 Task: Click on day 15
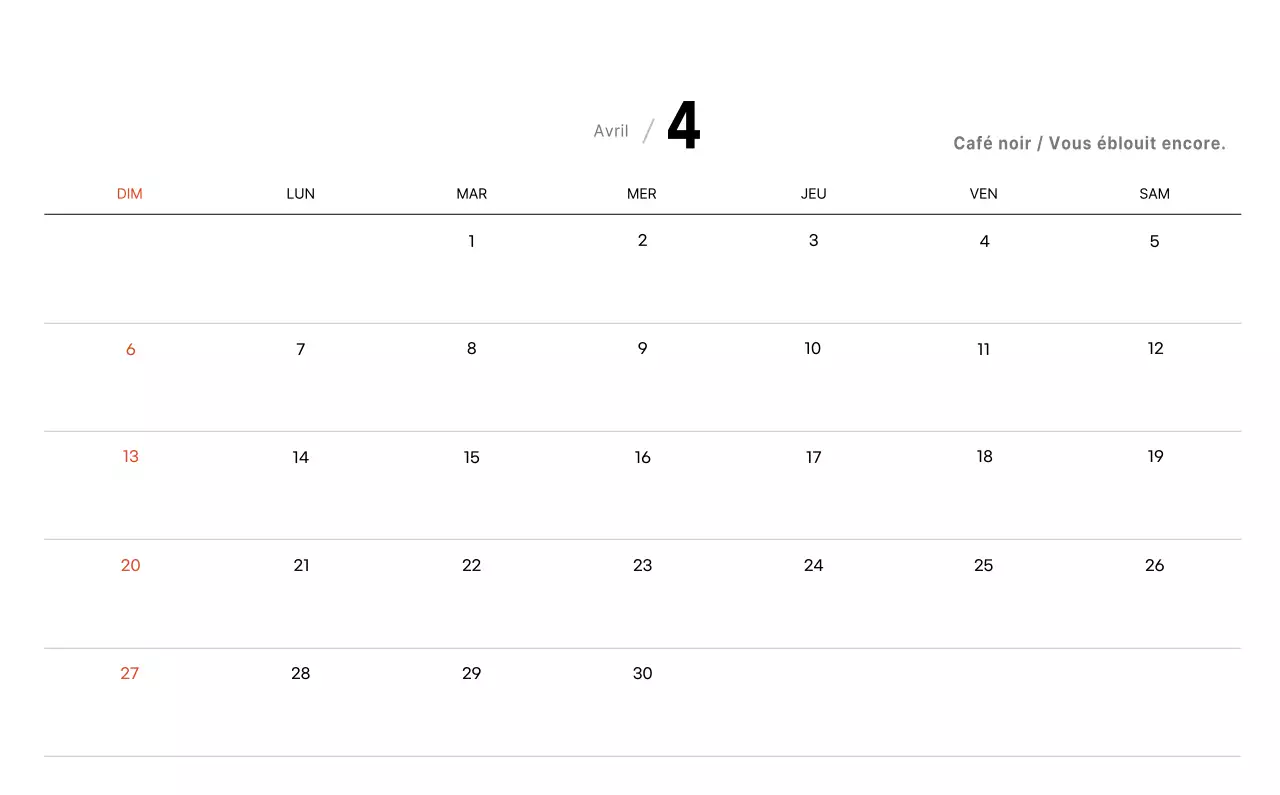point(471,458)
